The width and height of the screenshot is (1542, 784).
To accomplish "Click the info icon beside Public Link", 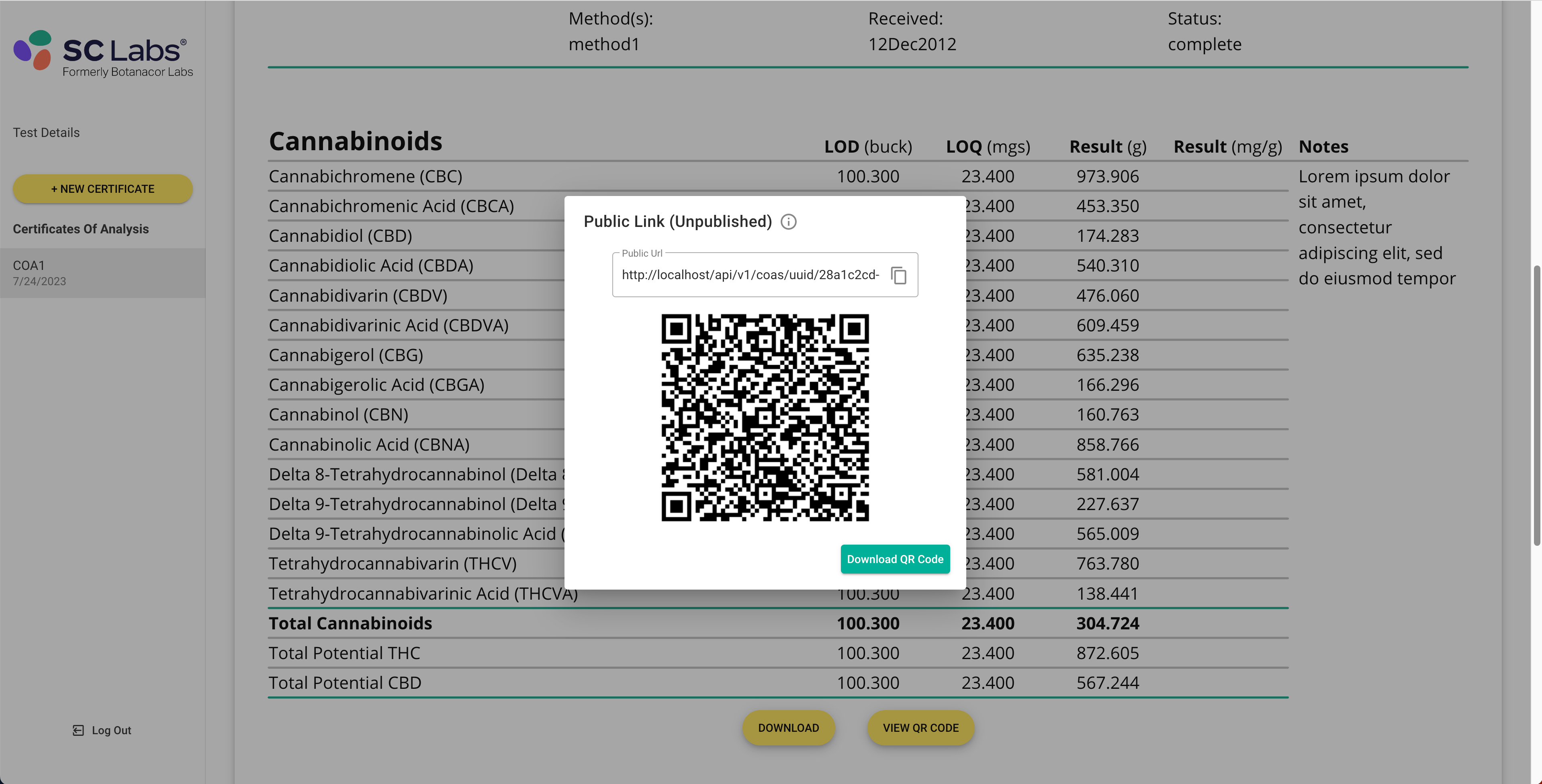I will click(x=788, y=222).
